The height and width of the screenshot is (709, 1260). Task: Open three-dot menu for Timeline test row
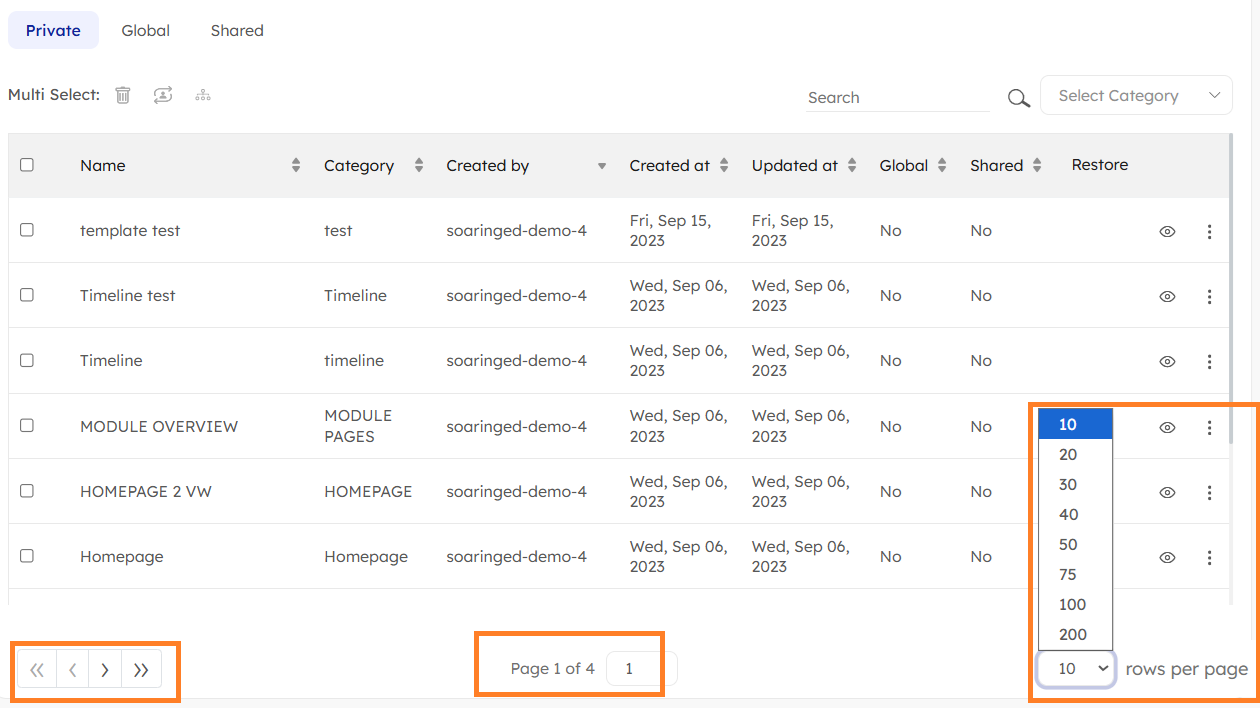[x=1209, y=296]
